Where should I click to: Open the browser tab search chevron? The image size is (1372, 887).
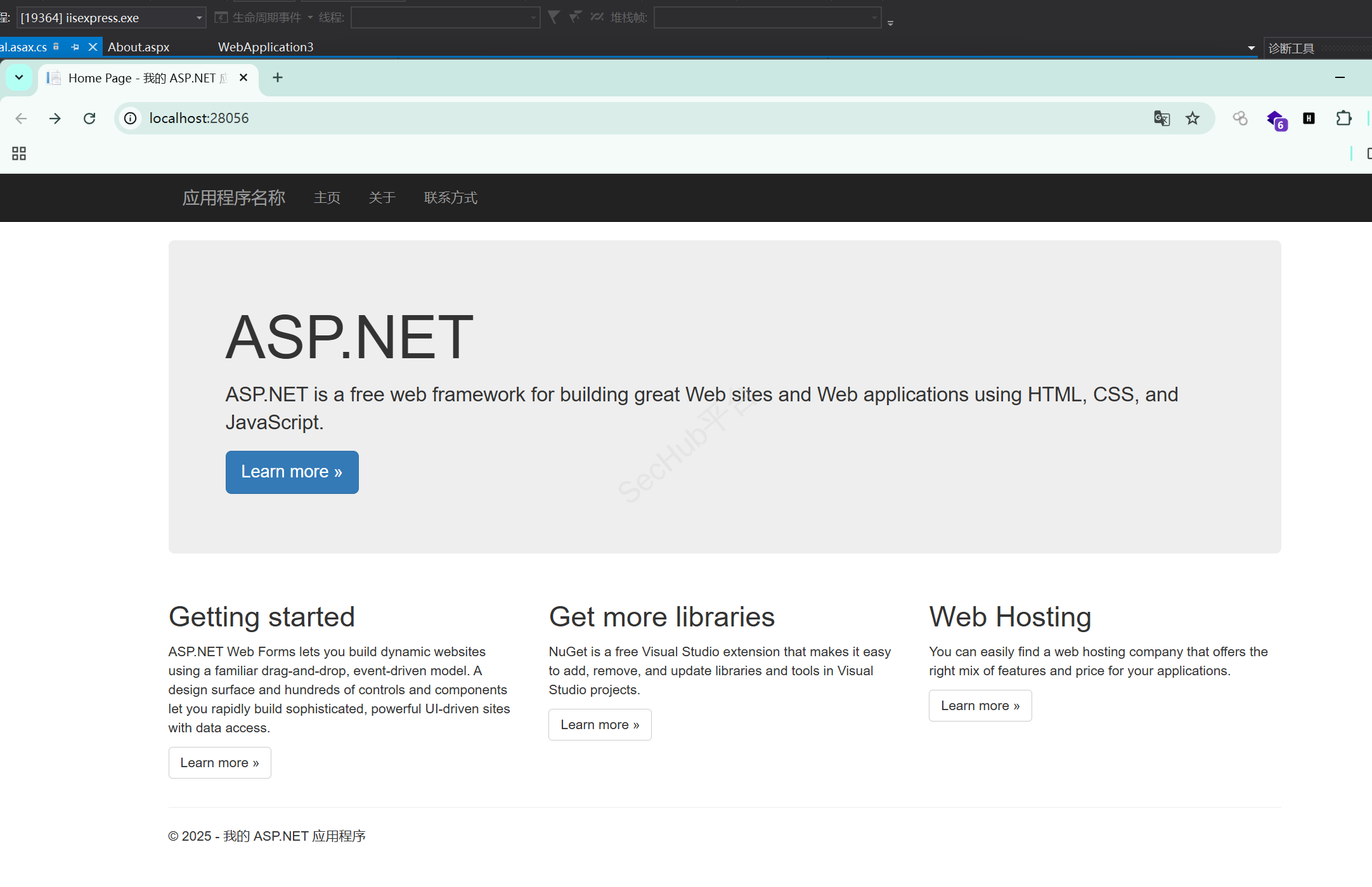click(19, 77)
